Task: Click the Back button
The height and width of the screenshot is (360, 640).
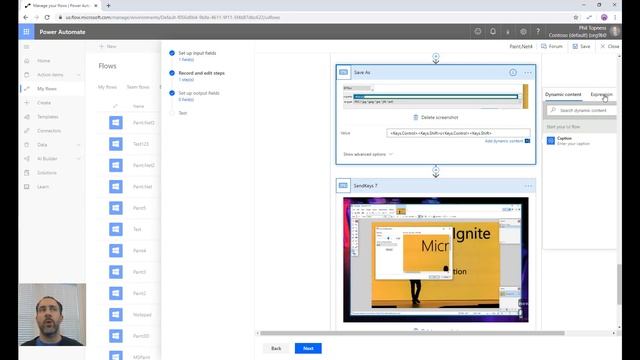Action: tap(276, 349)
